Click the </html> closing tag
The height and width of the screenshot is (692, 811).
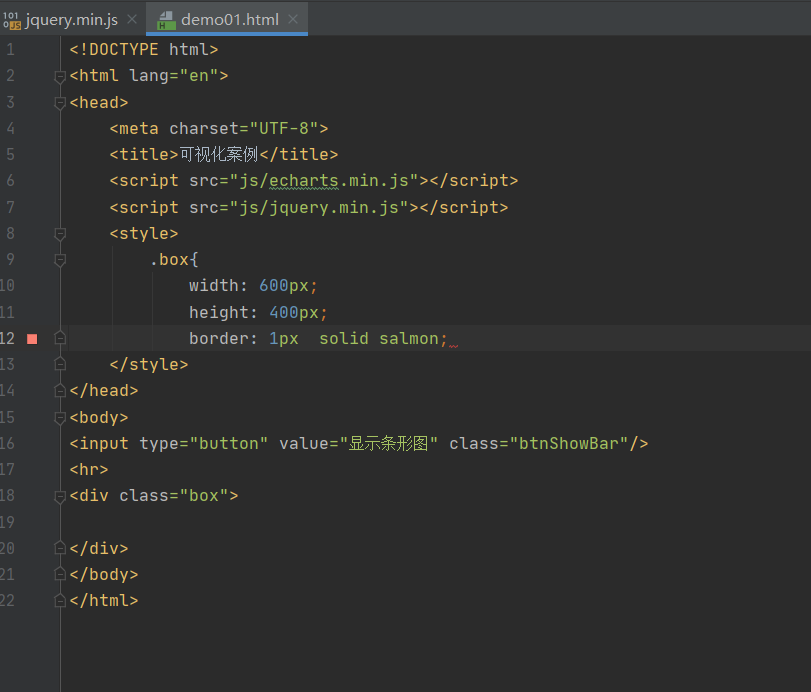pyautogui.click(x=104, y=601)
